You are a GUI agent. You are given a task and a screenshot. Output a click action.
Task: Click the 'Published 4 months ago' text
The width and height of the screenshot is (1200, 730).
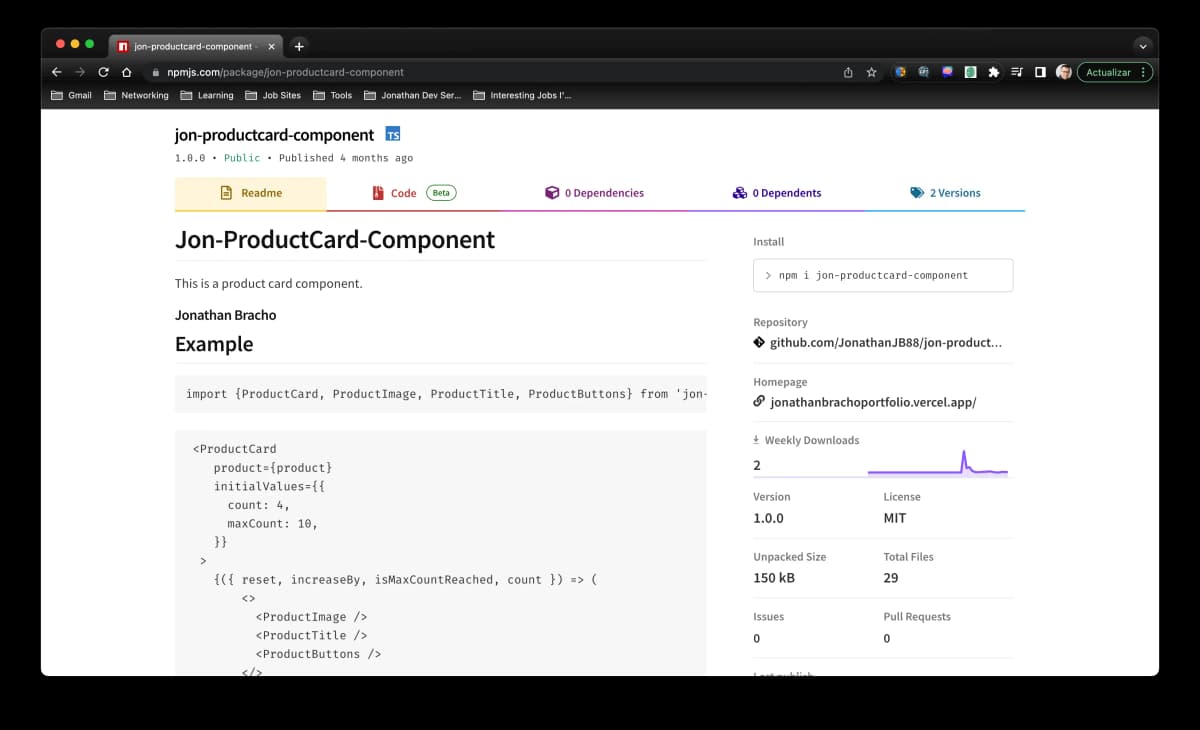[x=346, y=158]
